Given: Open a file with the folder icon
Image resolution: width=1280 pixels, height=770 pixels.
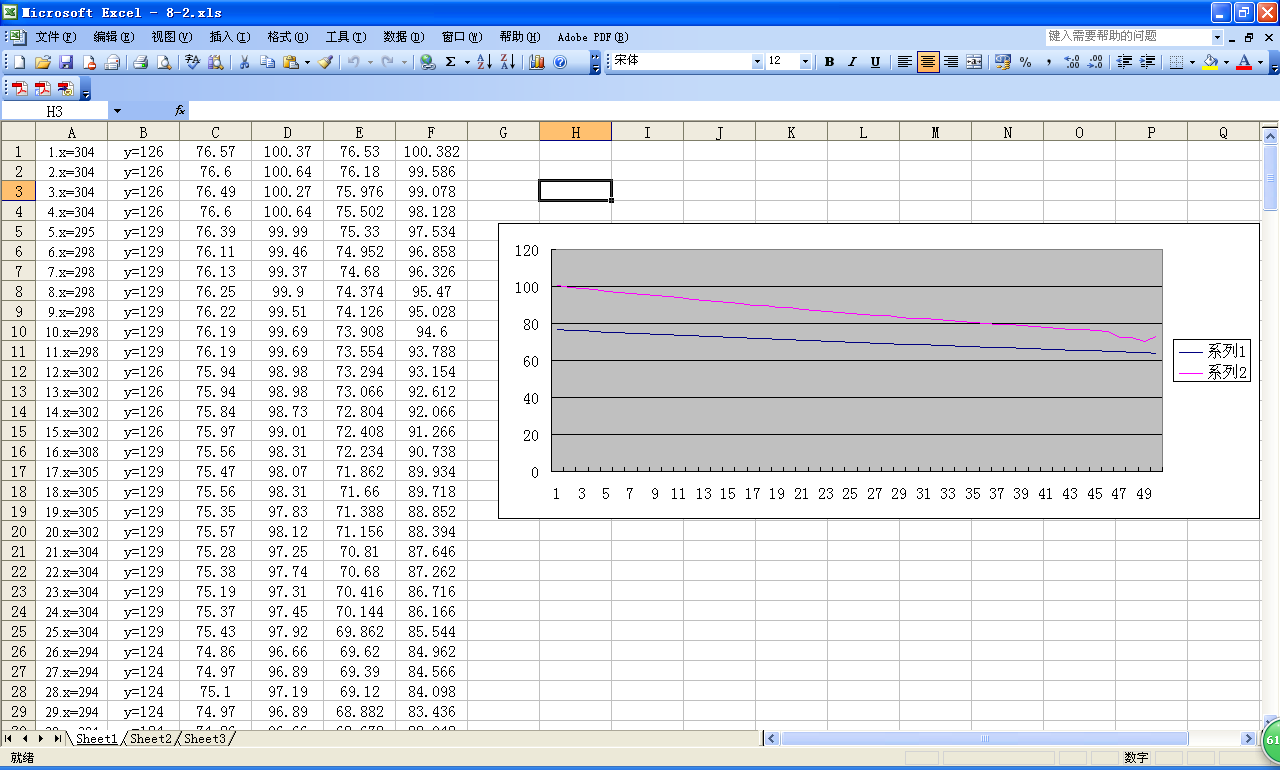Looking at the screenshot, I should 43,62.
